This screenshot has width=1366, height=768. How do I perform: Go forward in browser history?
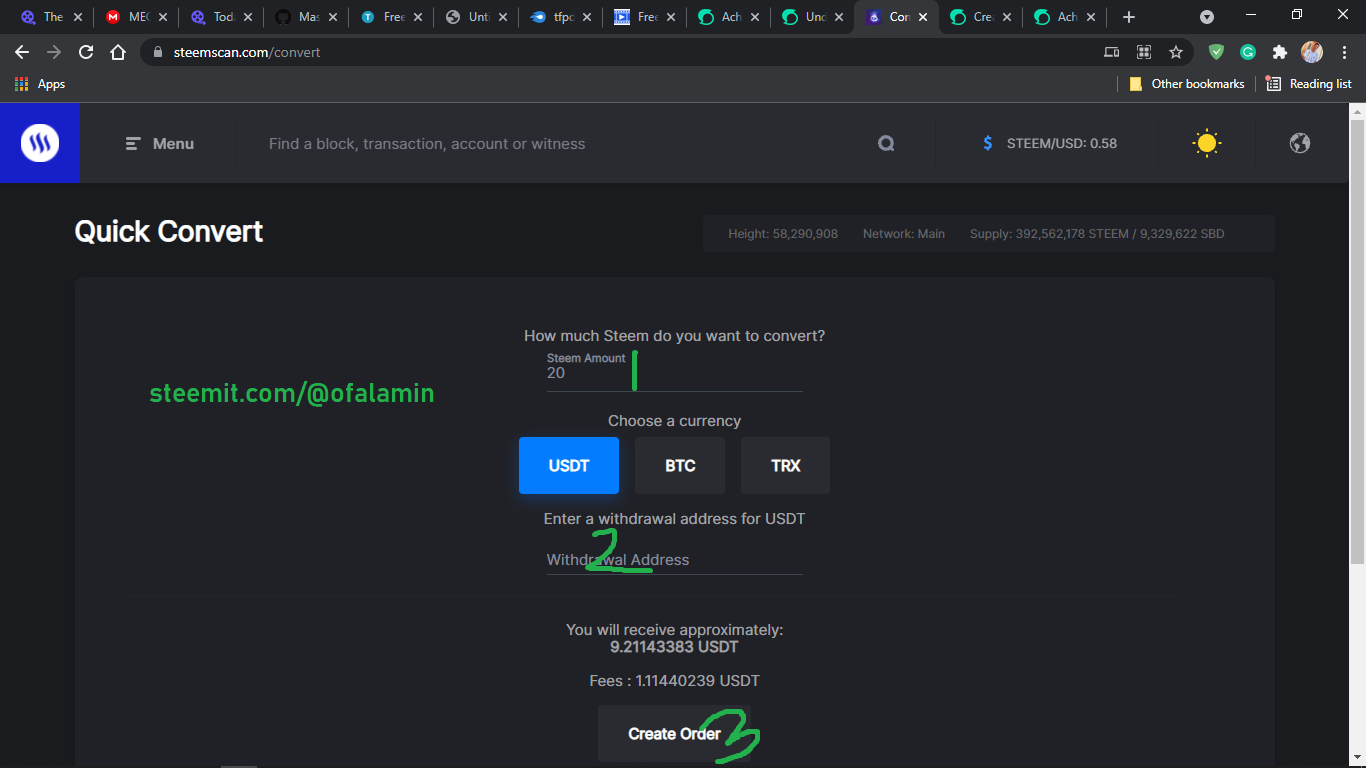[54, 52]
